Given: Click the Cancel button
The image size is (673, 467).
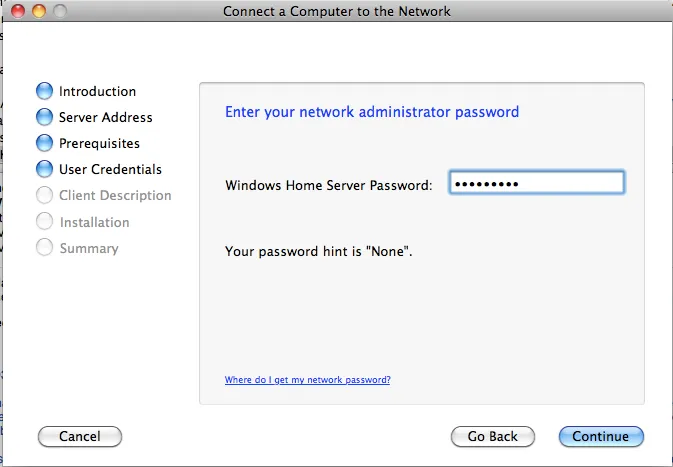Looking at the screenshot, I should pyautogui.click(x=80, y=437).
